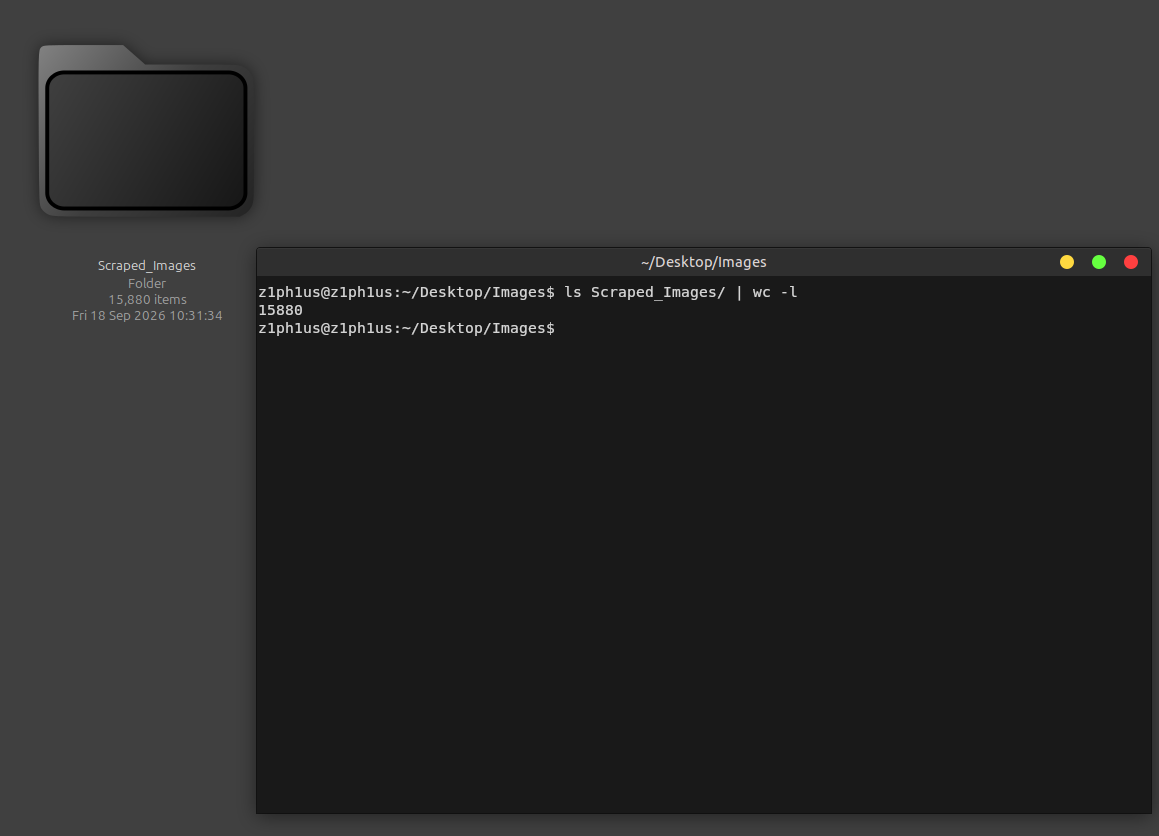Click the Fri 18 Sep 2026 date text
1159x836 pixels.
click(146, 316)
